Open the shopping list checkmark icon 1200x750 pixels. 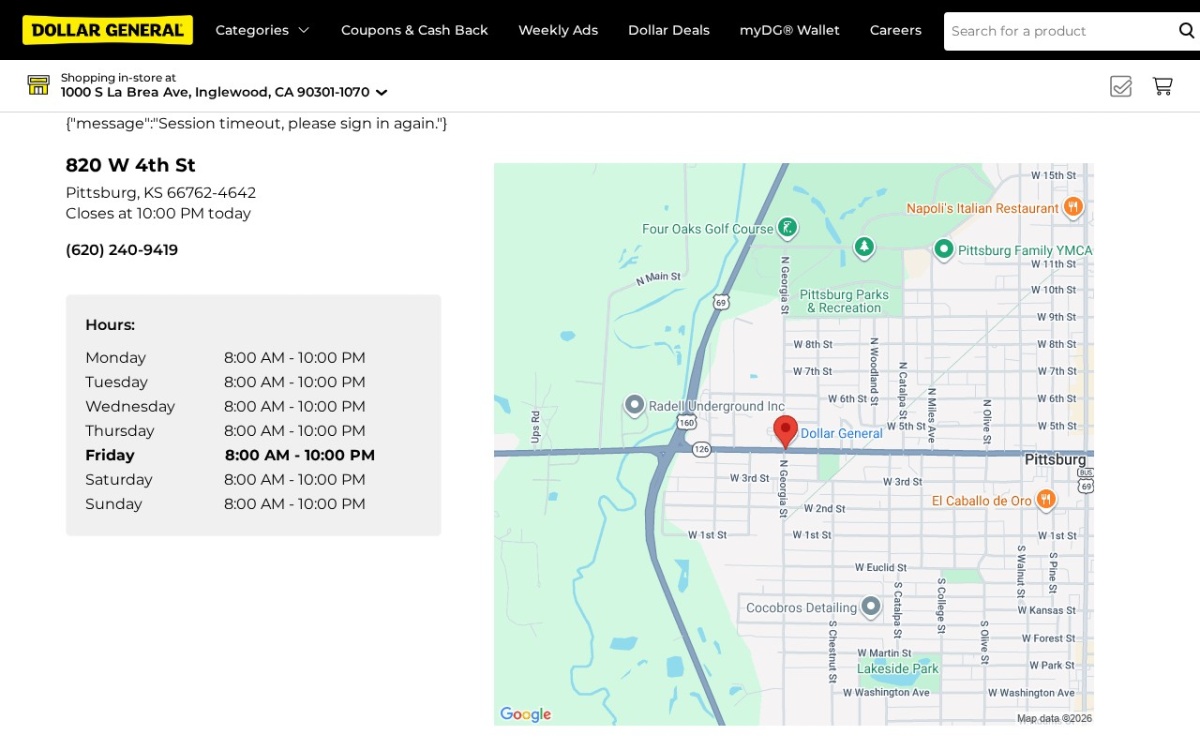pos(1121,86)
